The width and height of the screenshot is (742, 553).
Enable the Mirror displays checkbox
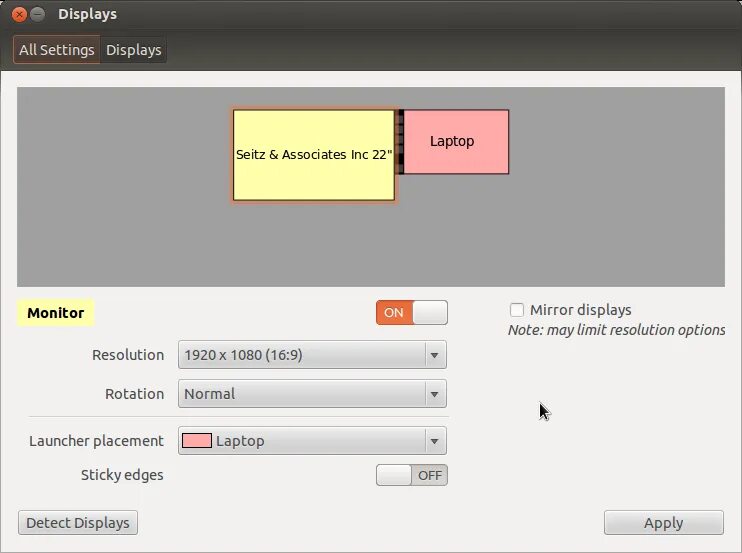[517, 310]
